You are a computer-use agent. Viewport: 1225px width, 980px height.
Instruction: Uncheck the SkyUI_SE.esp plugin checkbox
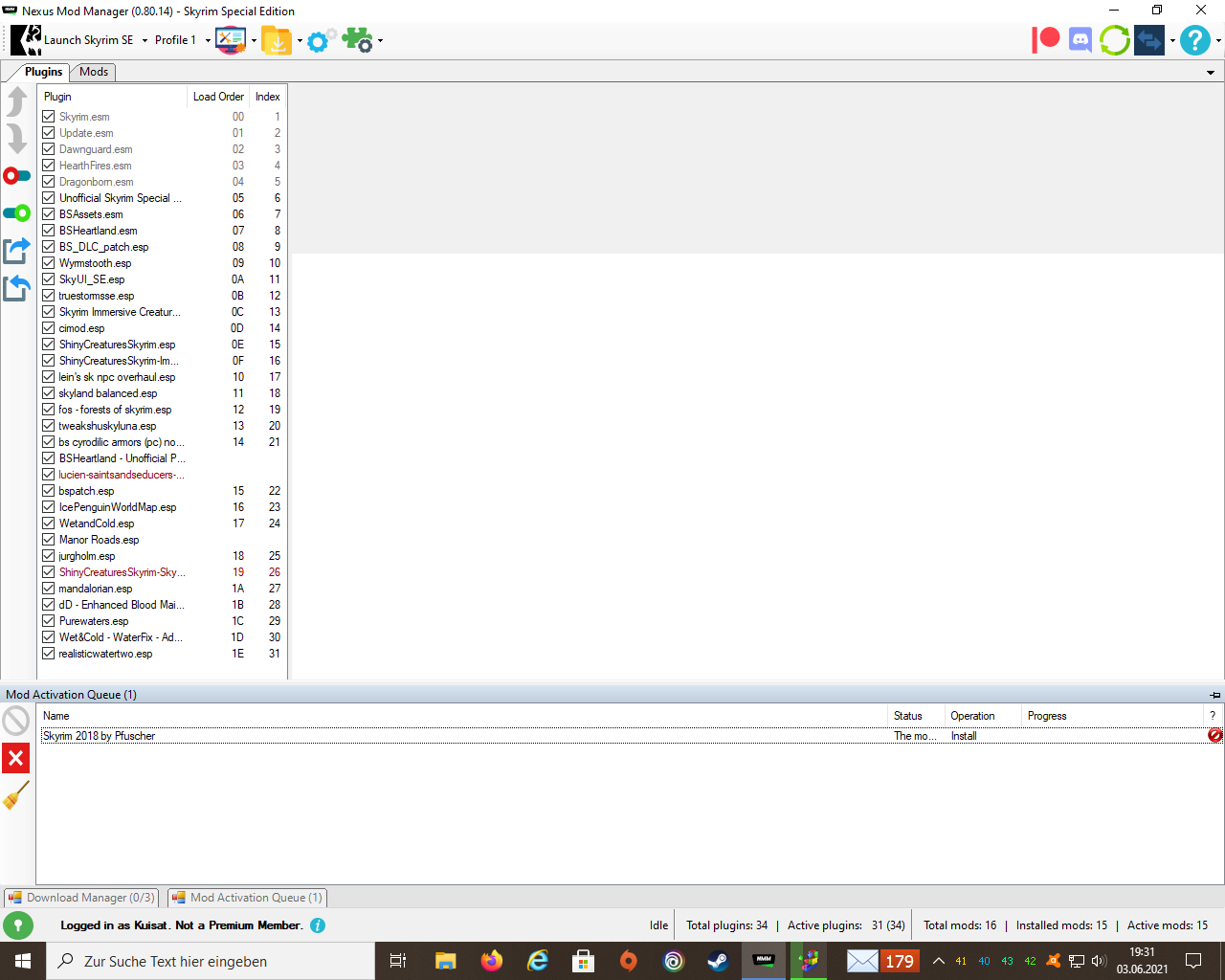pyautogui.click(x=49, y=279)
